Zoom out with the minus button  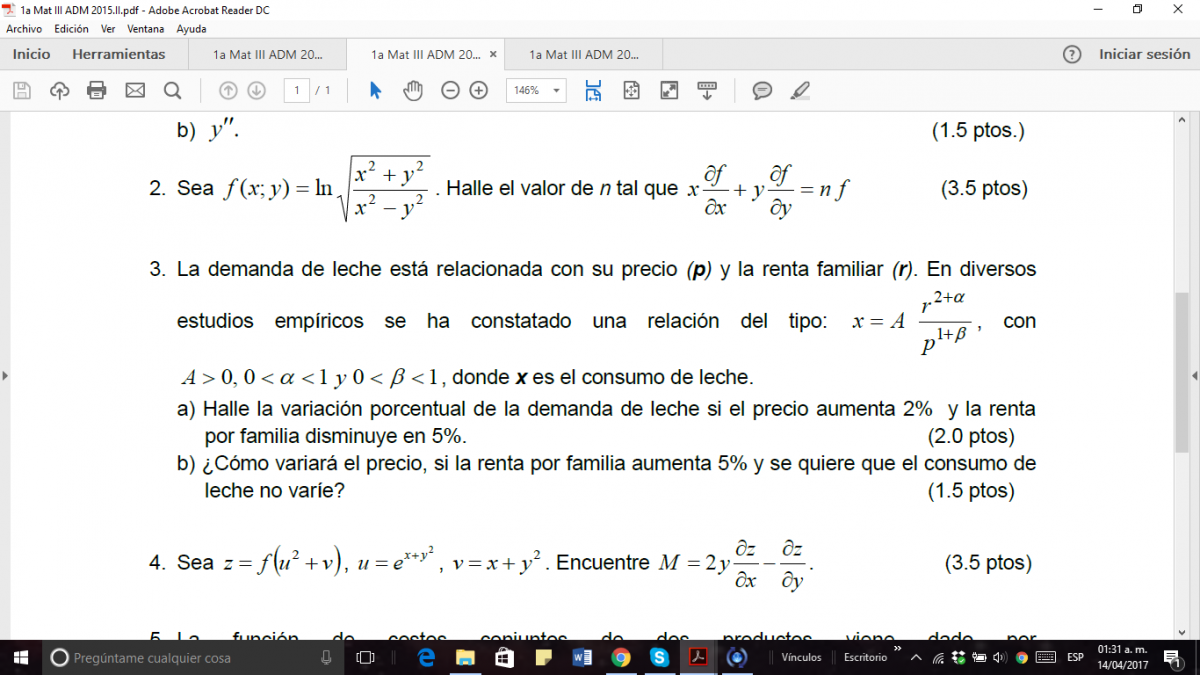(x=450, y=91)
